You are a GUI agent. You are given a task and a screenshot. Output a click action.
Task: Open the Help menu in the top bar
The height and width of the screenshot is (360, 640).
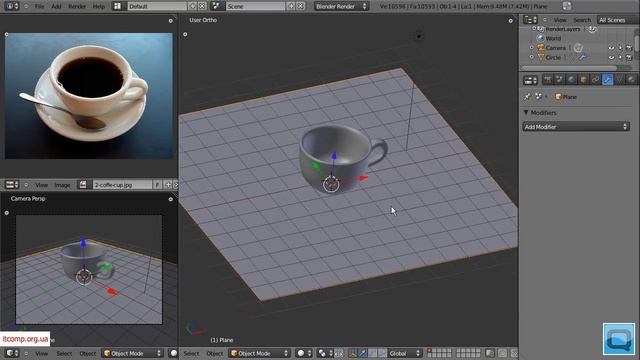(x=99, y=6)
